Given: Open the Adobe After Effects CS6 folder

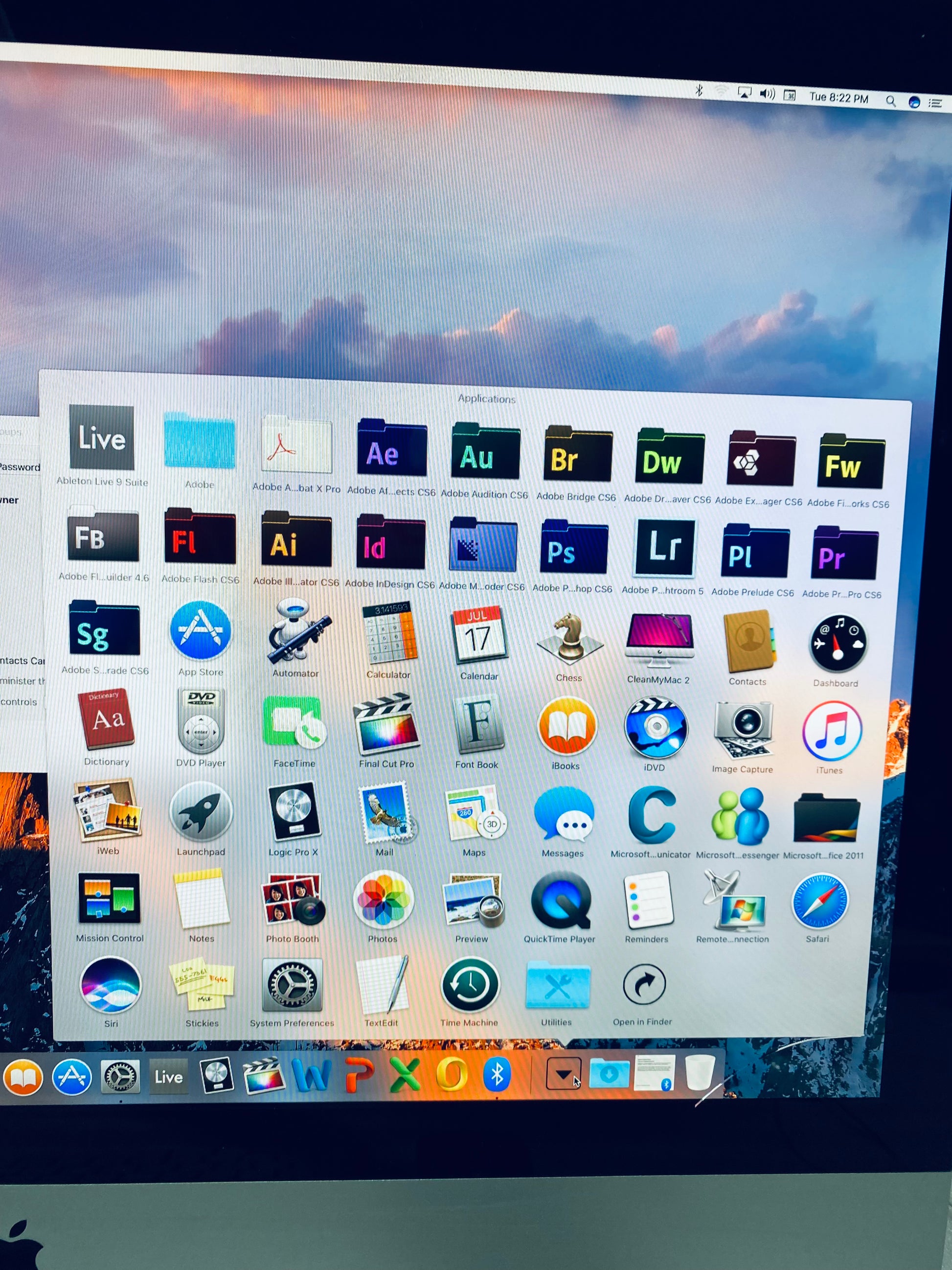Looking at the screenshot, I should [391, 449].
